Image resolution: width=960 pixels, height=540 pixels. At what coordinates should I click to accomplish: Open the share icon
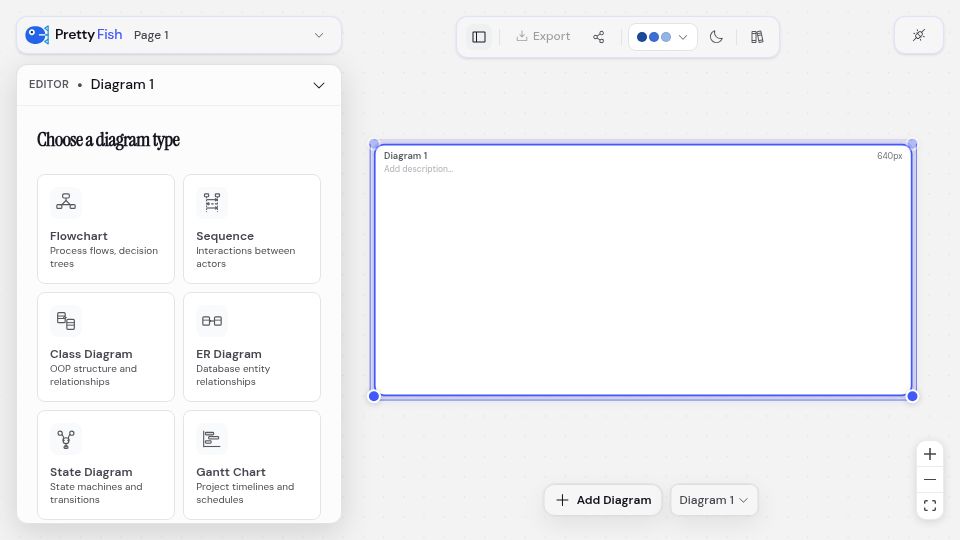[599, 37]
